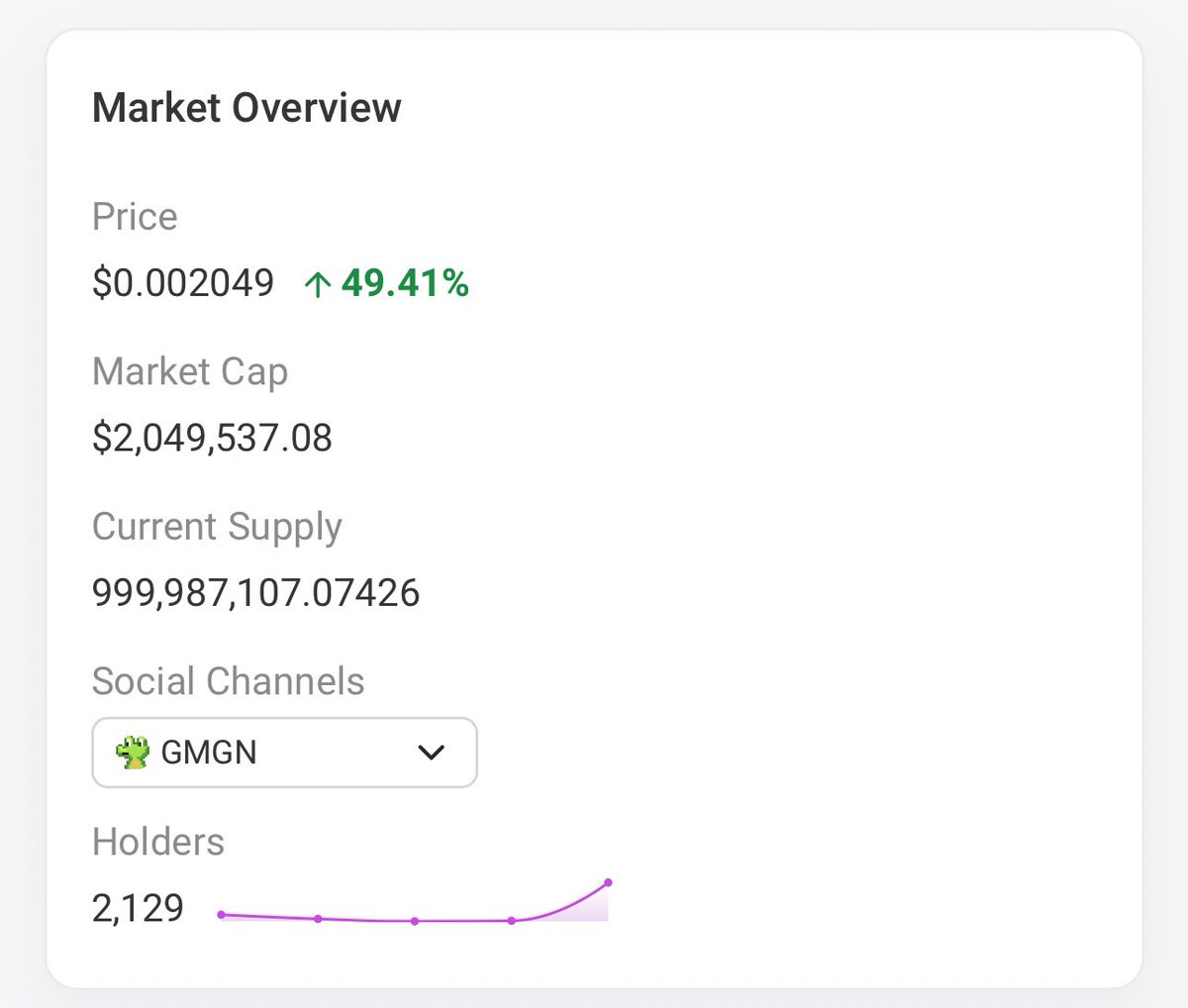Click the chevron arrow in Social Channels dropdown
The width and height of the screenshot is (1188, 1008).
(432, 754)
